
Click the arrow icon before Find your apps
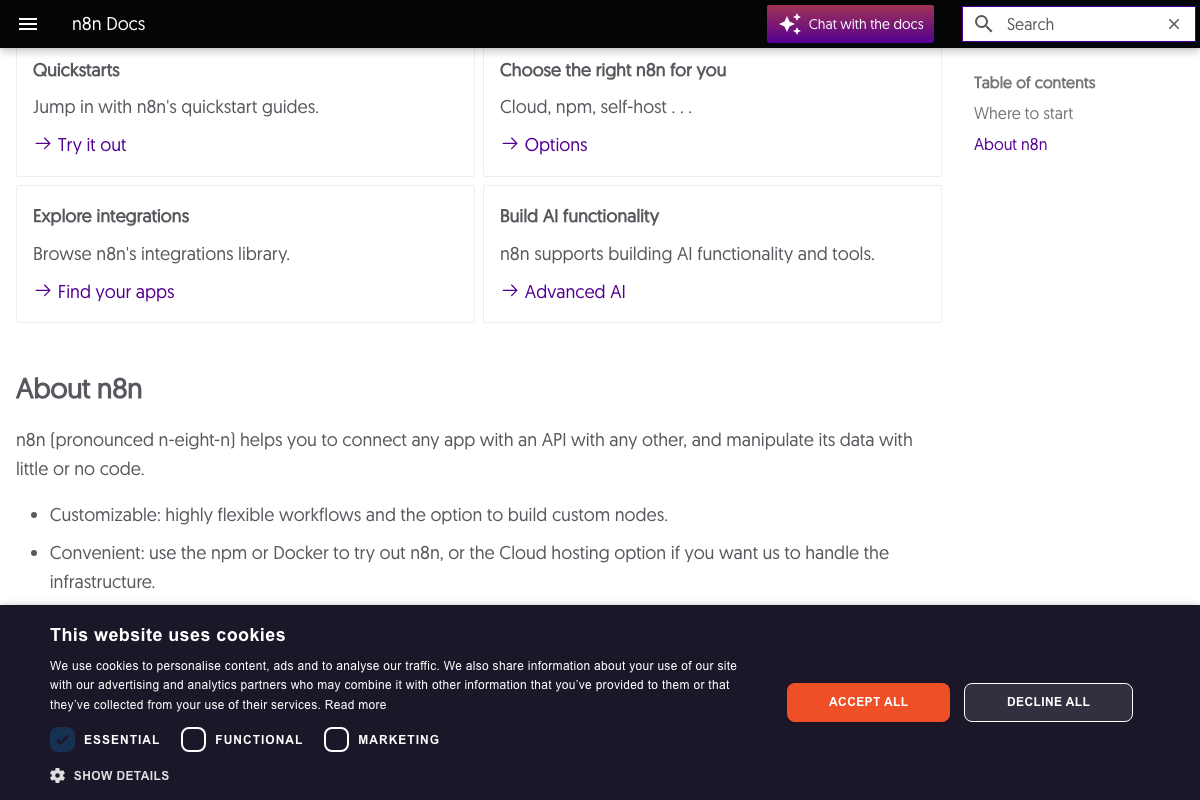click(x=43, y=291)
